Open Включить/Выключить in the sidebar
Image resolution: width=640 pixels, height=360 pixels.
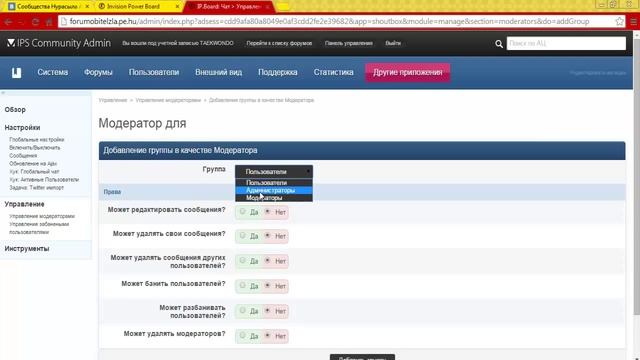coord(35,148)
